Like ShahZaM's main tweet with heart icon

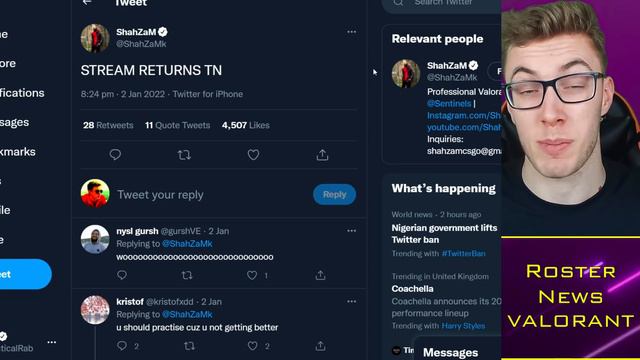point(253,155)
